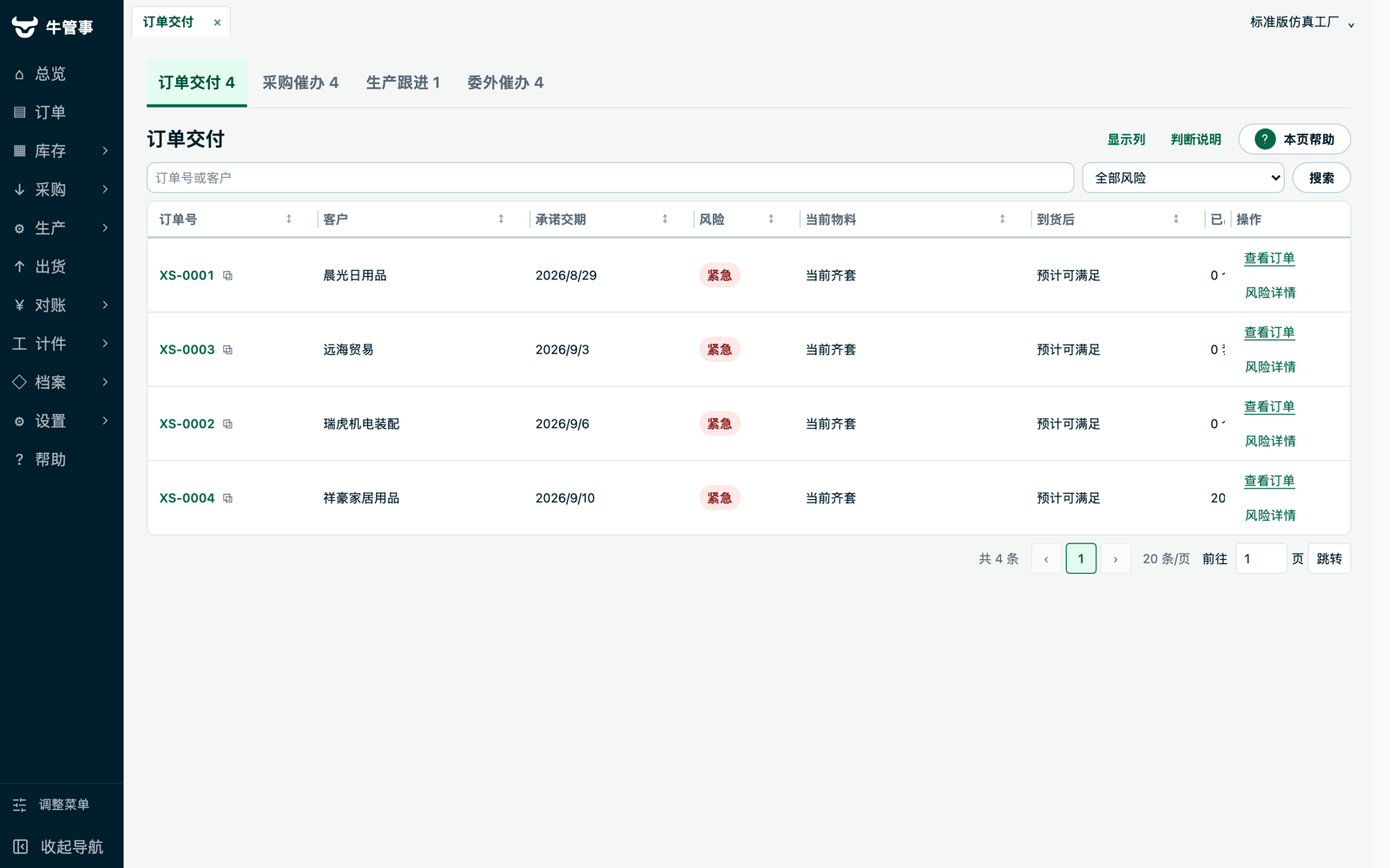Click the 牛管事 logo

tap(52, 27)
